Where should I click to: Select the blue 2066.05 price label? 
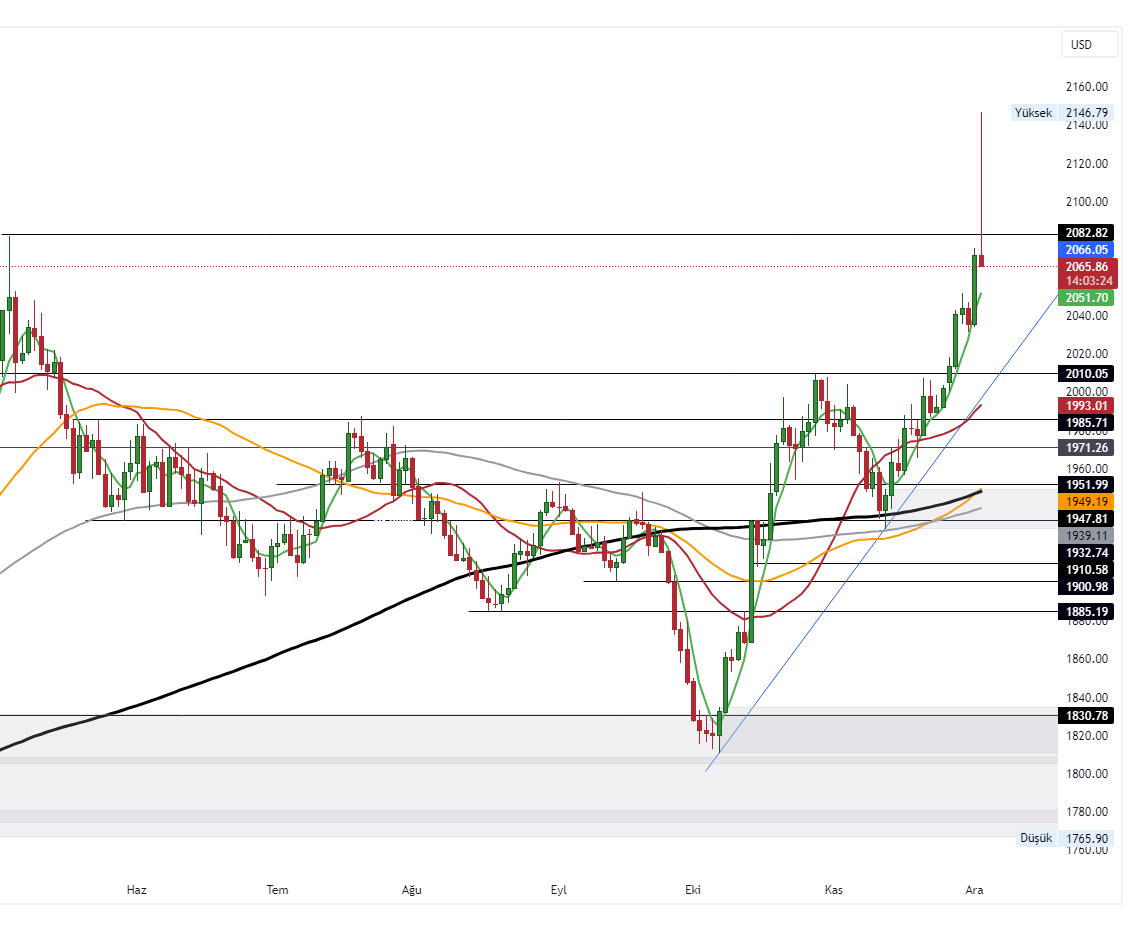click(1087, 250)
